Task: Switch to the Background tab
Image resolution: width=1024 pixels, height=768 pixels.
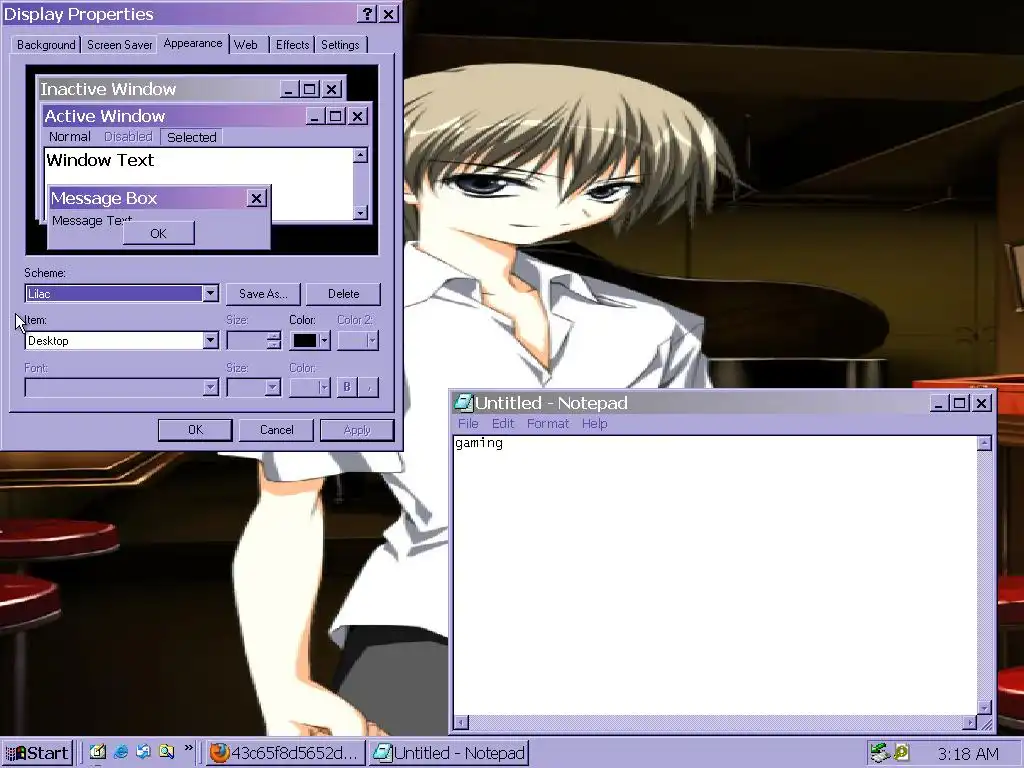Action: coord(46,44)
